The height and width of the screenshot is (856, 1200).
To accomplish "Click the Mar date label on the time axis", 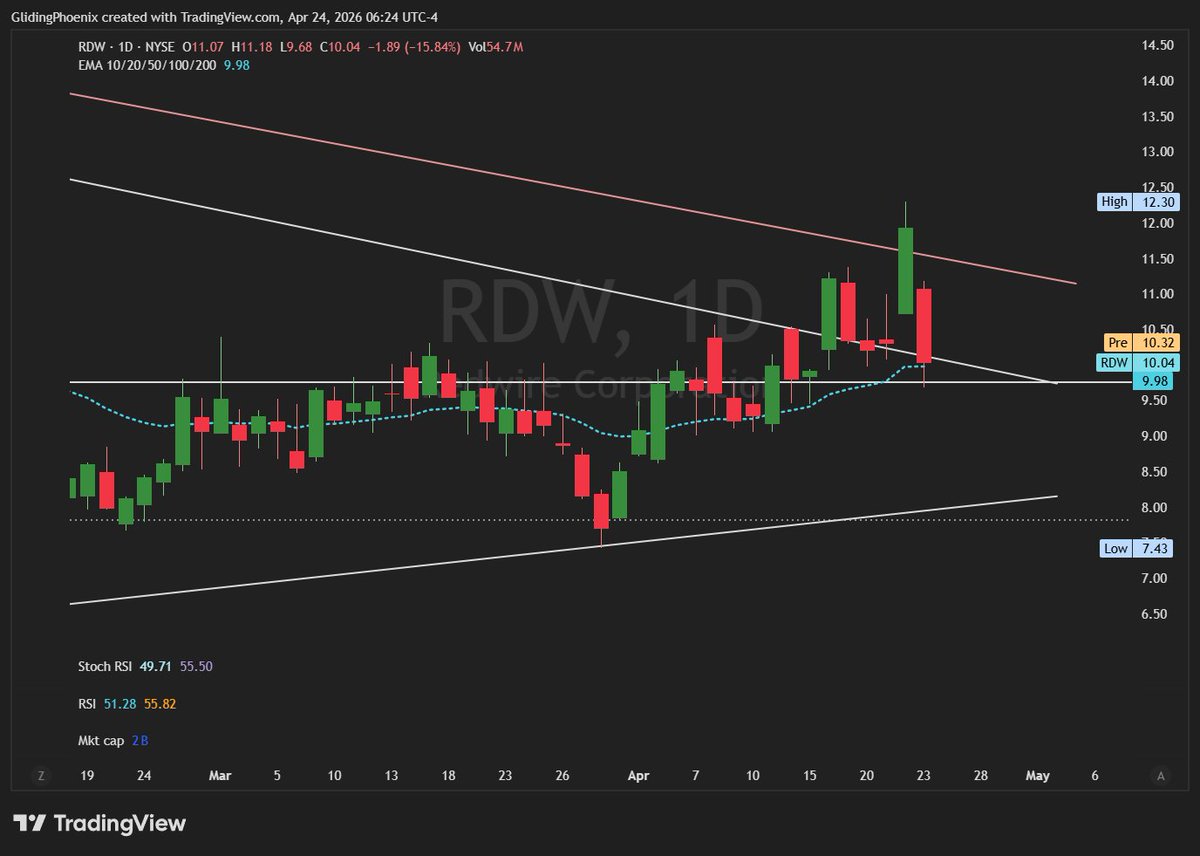I will pyautogui.click(x=221, y=775).
